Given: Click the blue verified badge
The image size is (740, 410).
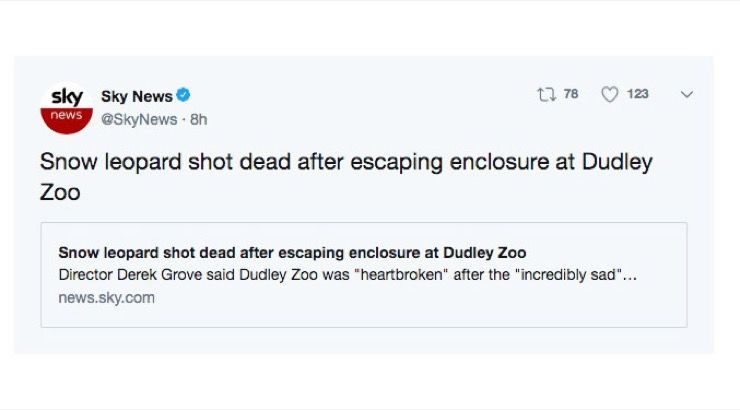Looking at the screenshot, I should [183, 96].
